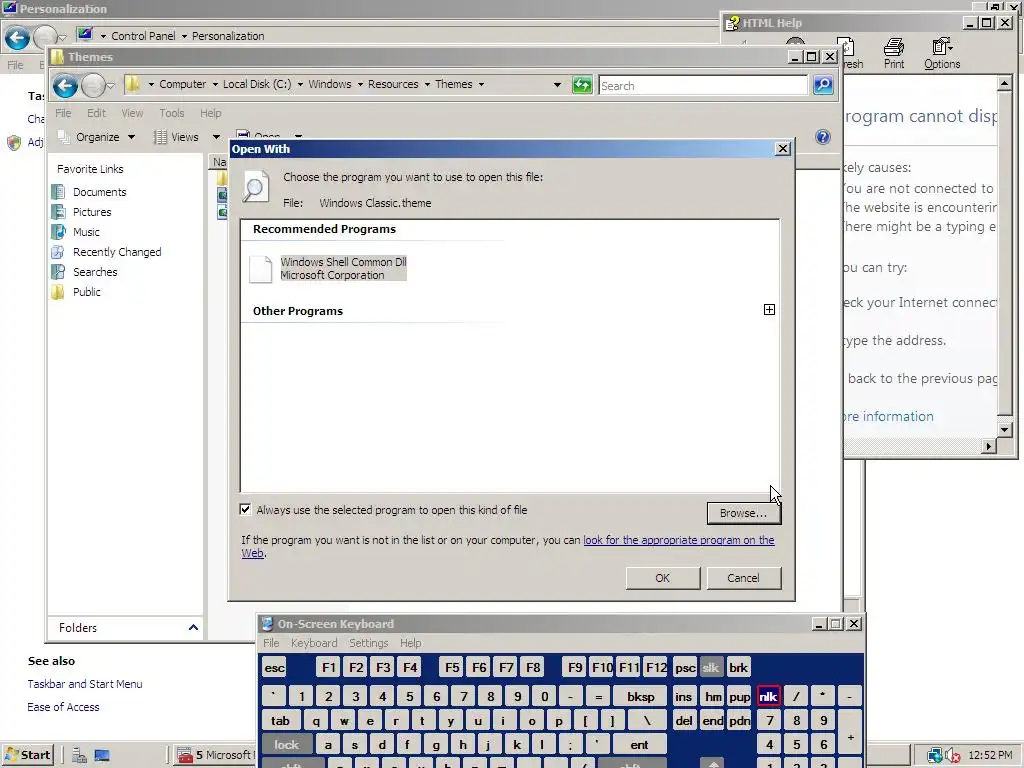
Task: Collapse the Folders pane arrow
Action: tap(193, 628)
